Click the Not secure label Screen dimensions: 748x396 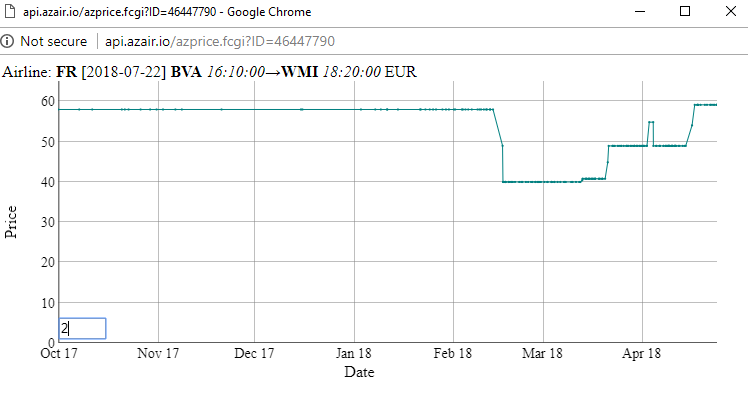[x=53, y=42]
